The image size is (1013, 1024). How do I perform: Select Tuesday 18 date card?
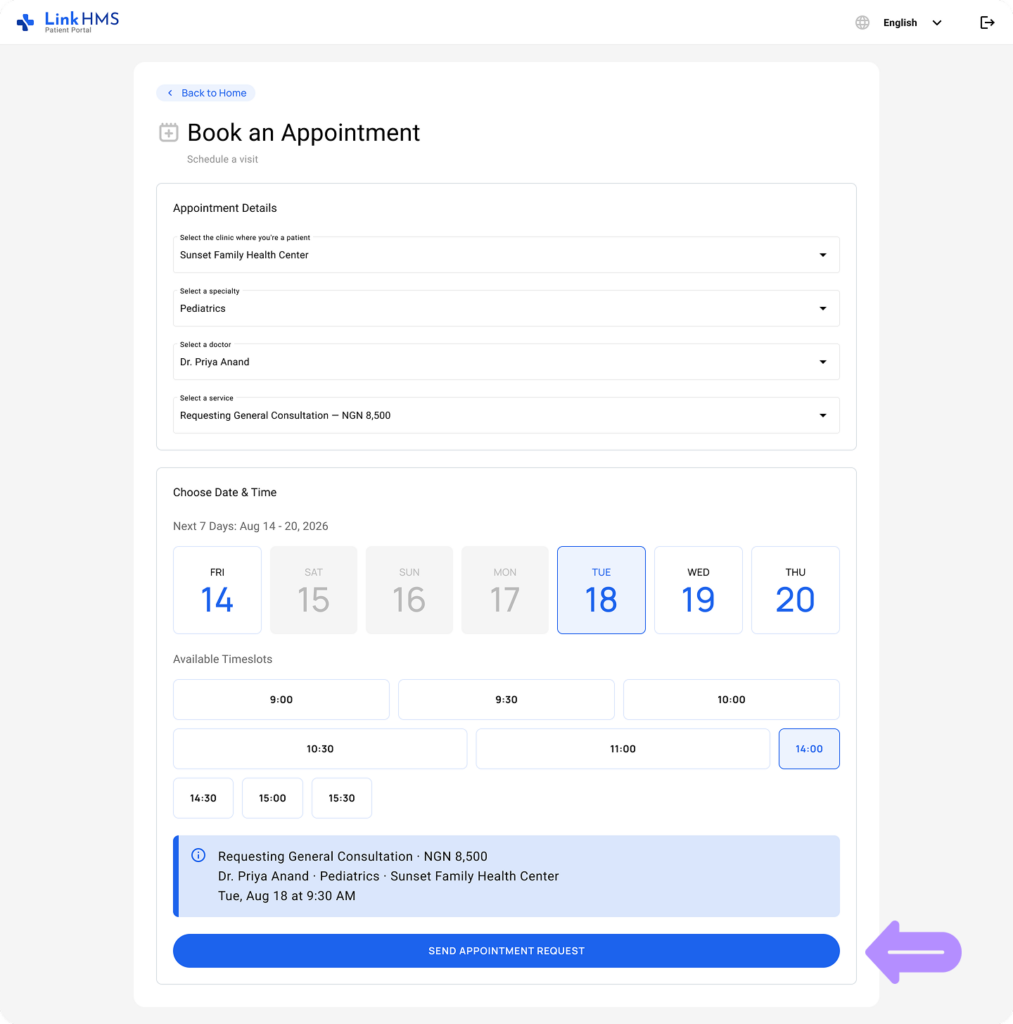[602, 590]
